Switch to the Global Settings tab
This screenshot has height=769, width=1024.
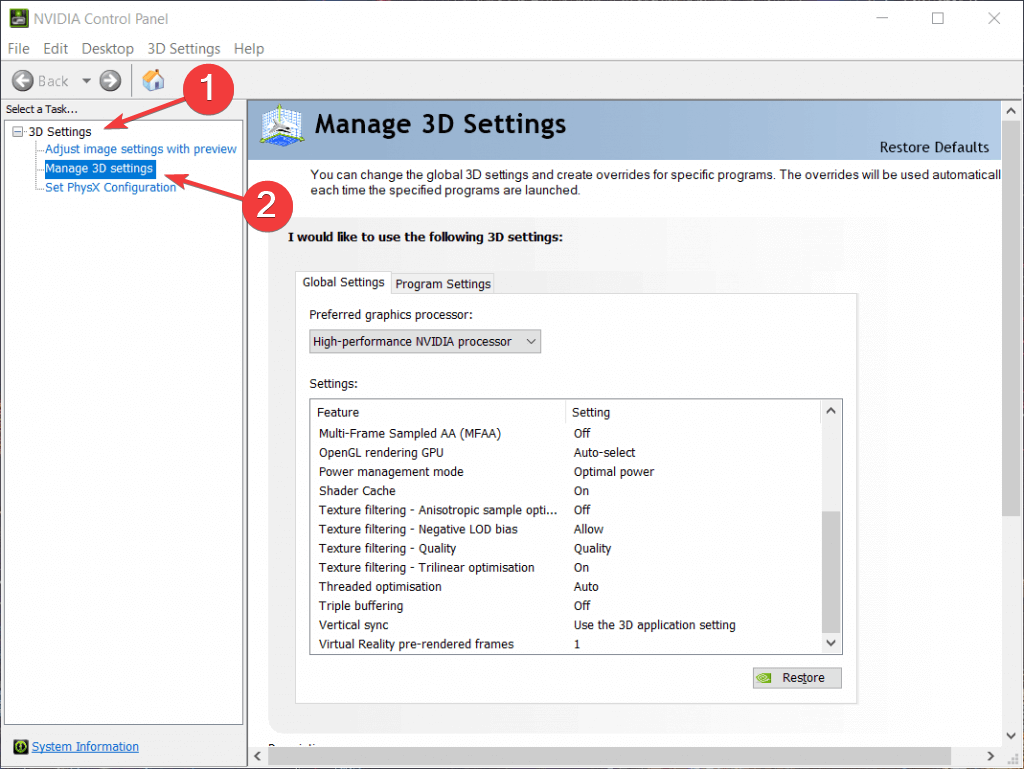point(344,282)
